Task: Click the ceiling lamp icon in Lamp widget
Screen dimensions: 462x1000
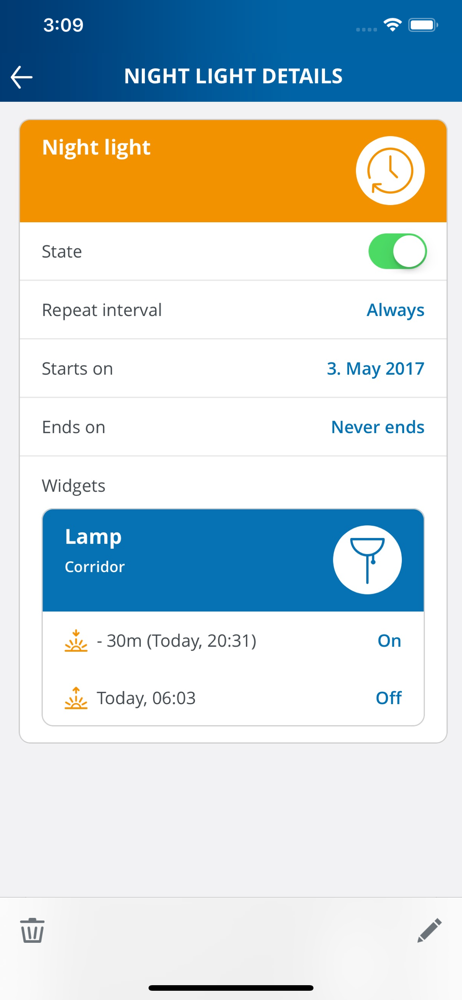Action: 368,560
